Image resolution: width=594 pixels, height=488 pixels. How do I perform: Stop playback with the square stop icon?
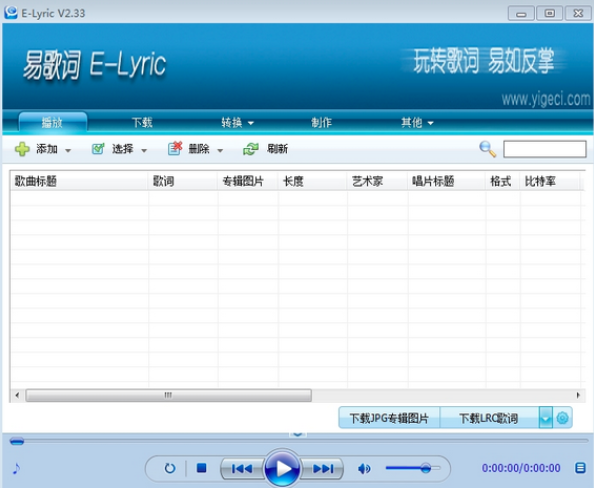(x=202, y=468)
